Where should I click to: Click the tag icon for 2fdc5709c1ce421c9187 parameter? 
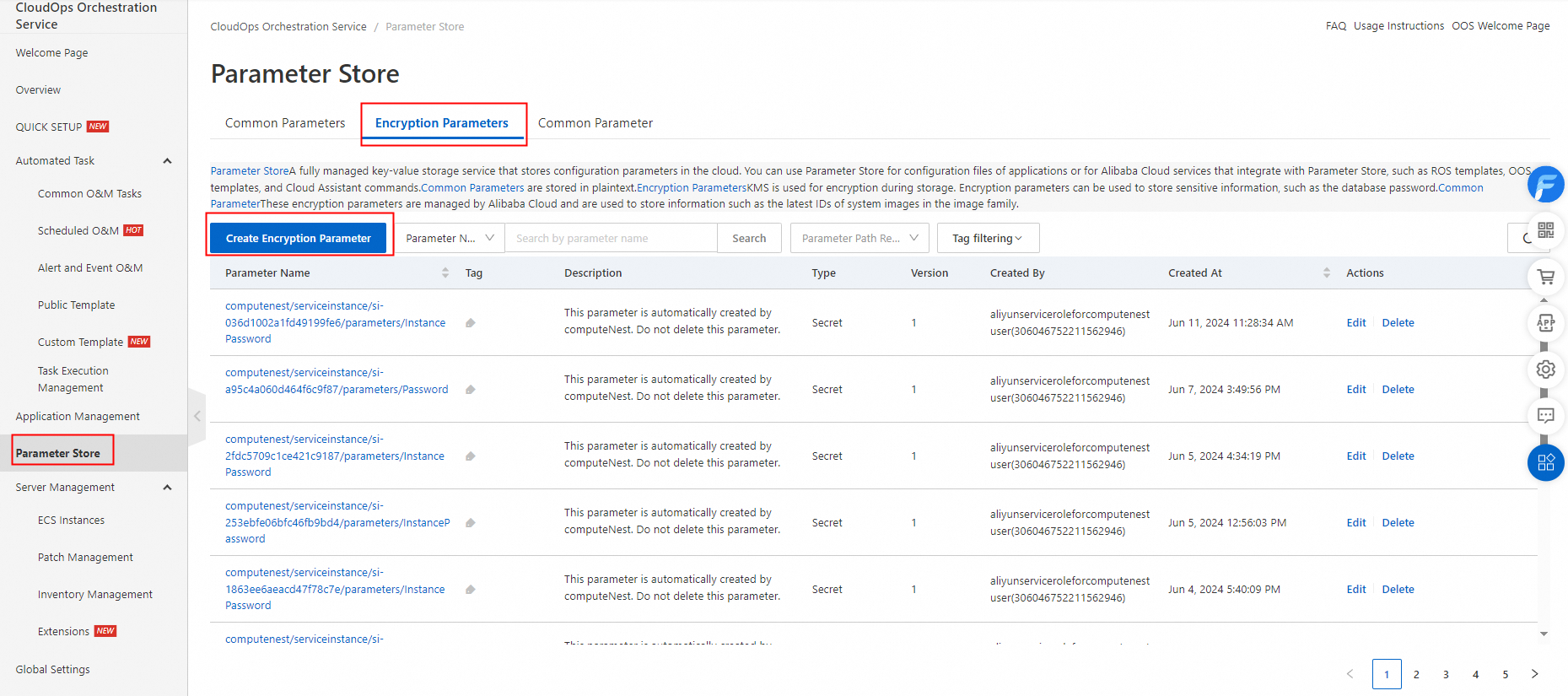(x=471, y=456)
